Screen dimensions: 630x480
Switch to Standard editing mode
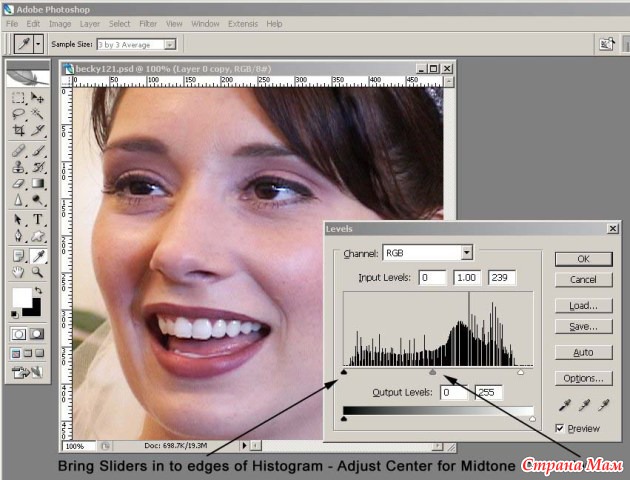point(18,333)
